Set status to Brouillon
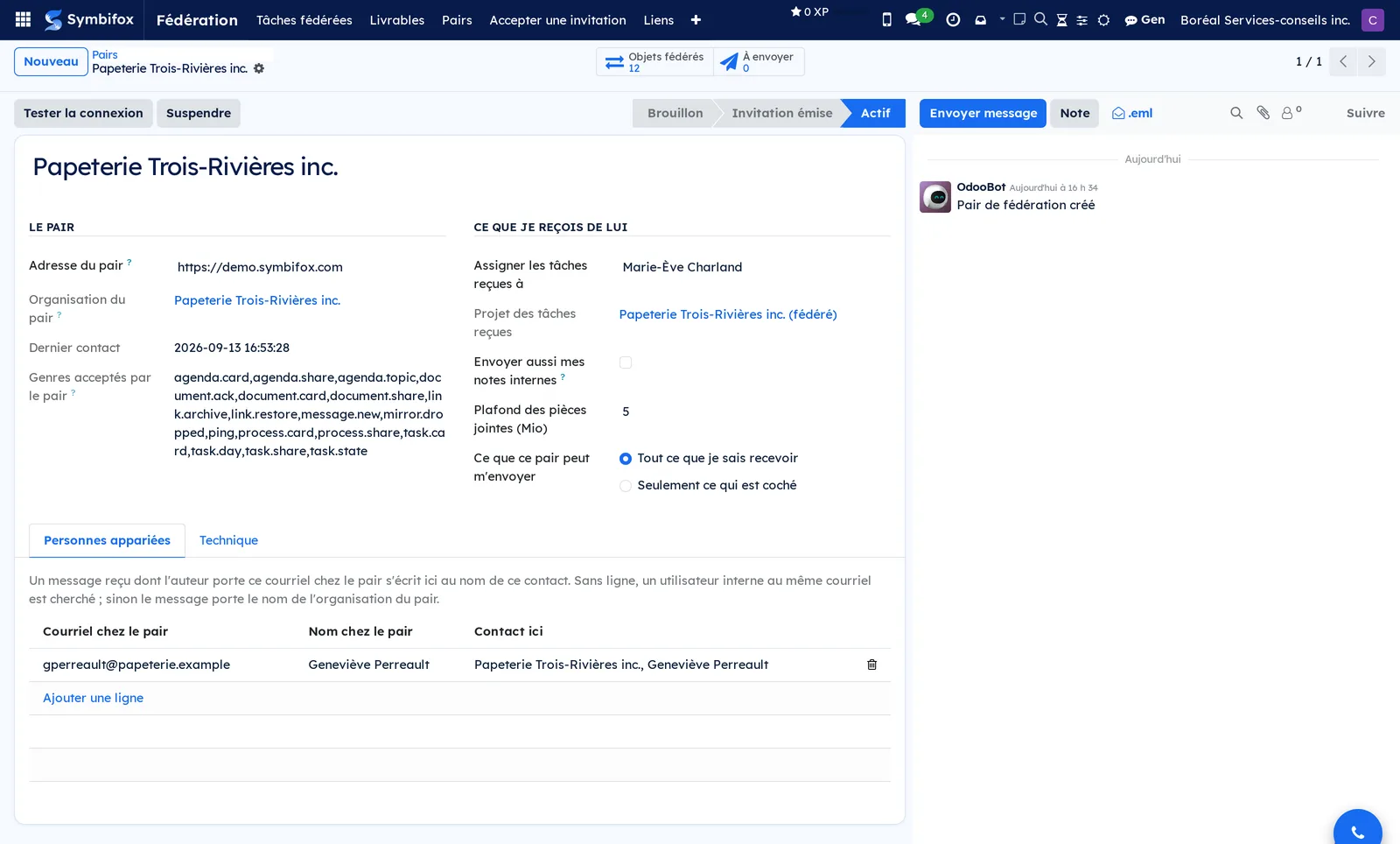Image resolution: width=1400 pixels, height=844 pixels. (x=675, y=113)
